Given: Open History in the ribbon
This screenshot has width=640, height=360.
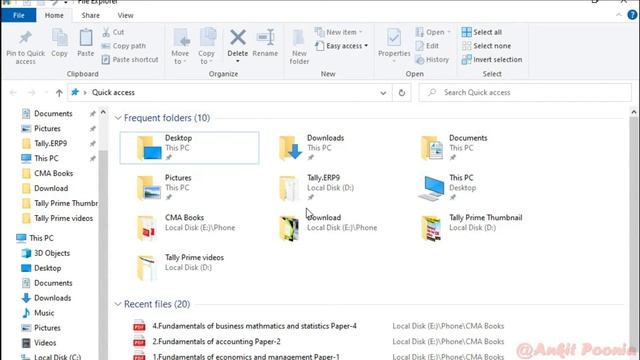Looking at the screenshot, I should 432,60.
